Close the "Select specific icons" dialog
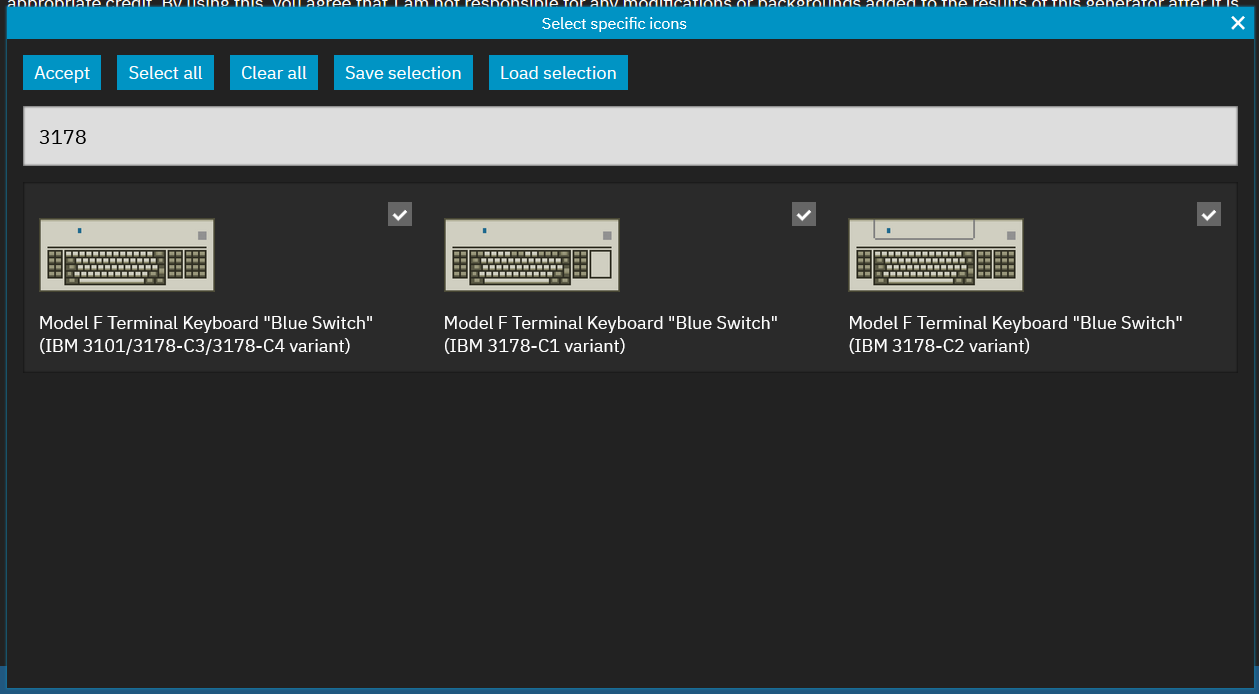The image size is (1259, 694). tap(1237, 23)
